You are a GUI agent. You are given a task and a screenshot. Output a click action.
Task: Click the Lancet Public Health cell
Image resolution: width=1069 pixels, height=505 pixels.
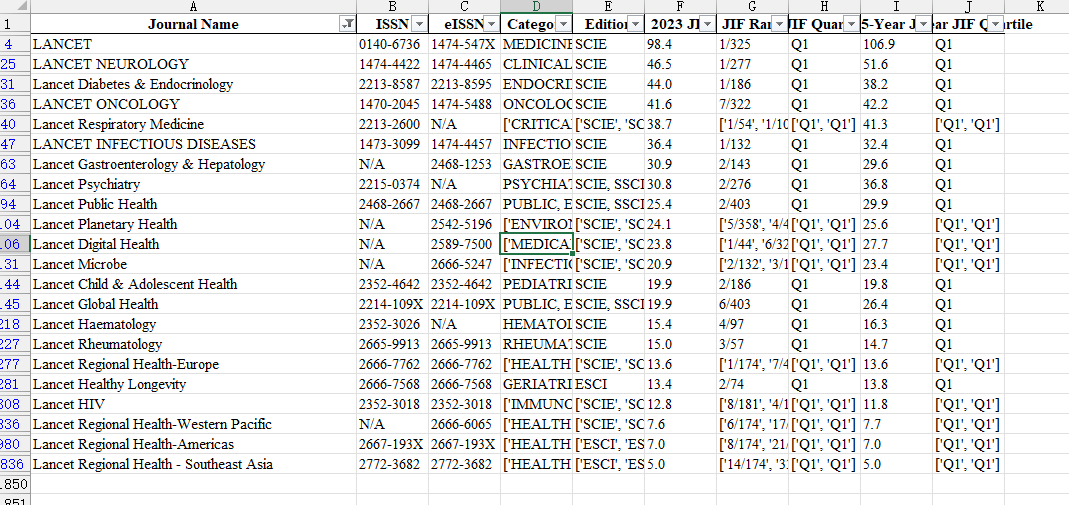[194, 204]
